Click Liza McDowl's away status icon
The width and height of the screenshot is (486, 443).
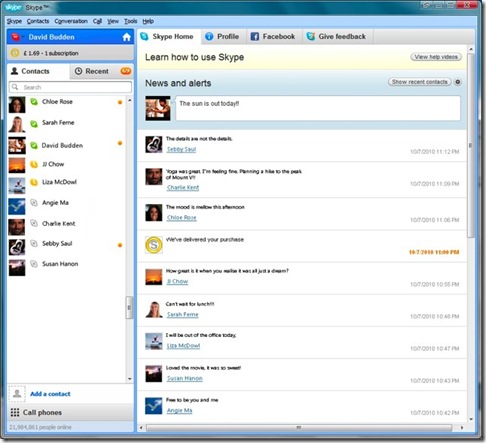coord(34,182)
